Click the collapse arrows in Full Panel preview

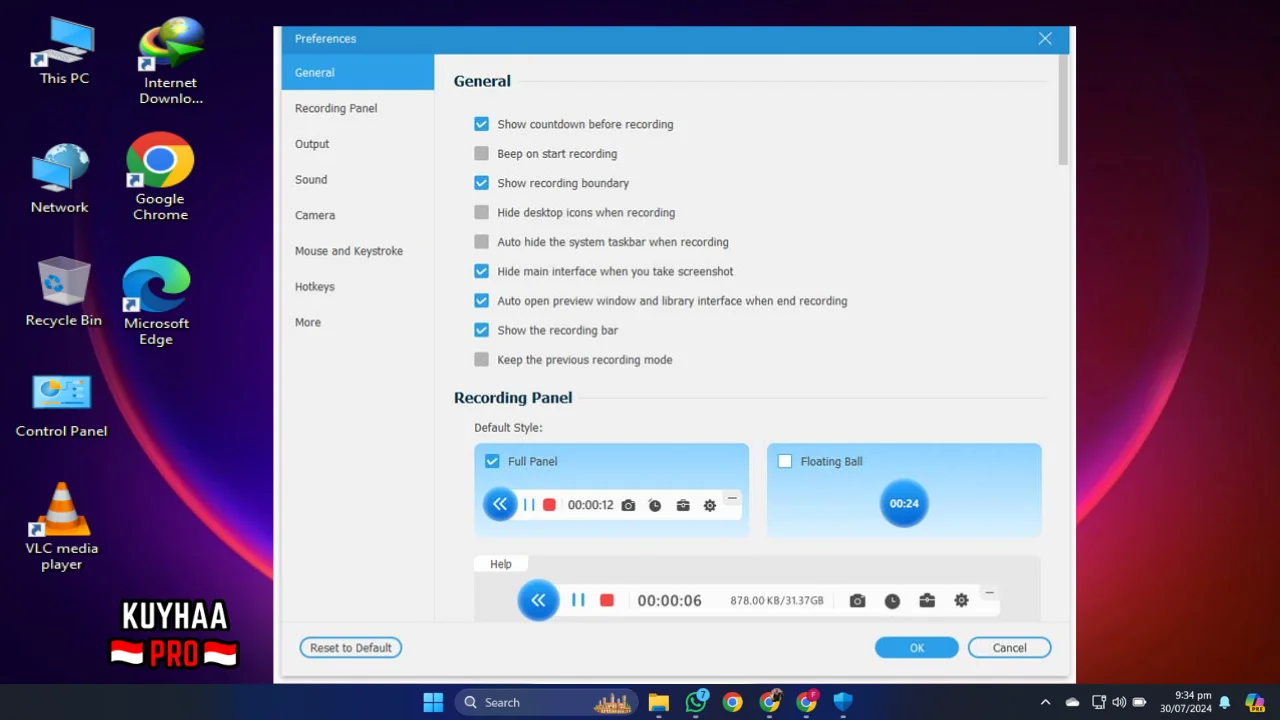pyautogui.click(x=500, y=505)
